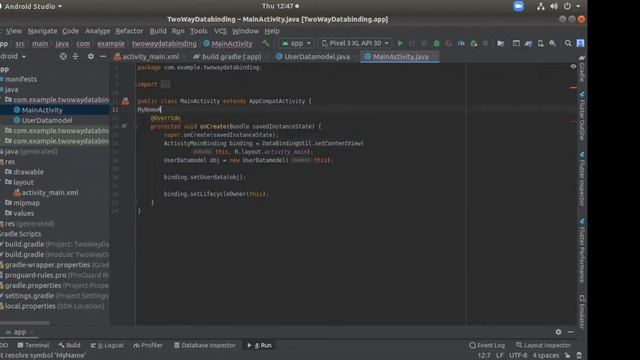Viewport: 640px width, 360px height.
Task: Click the error icon beside class declaration
Action: tap(125, 101)
